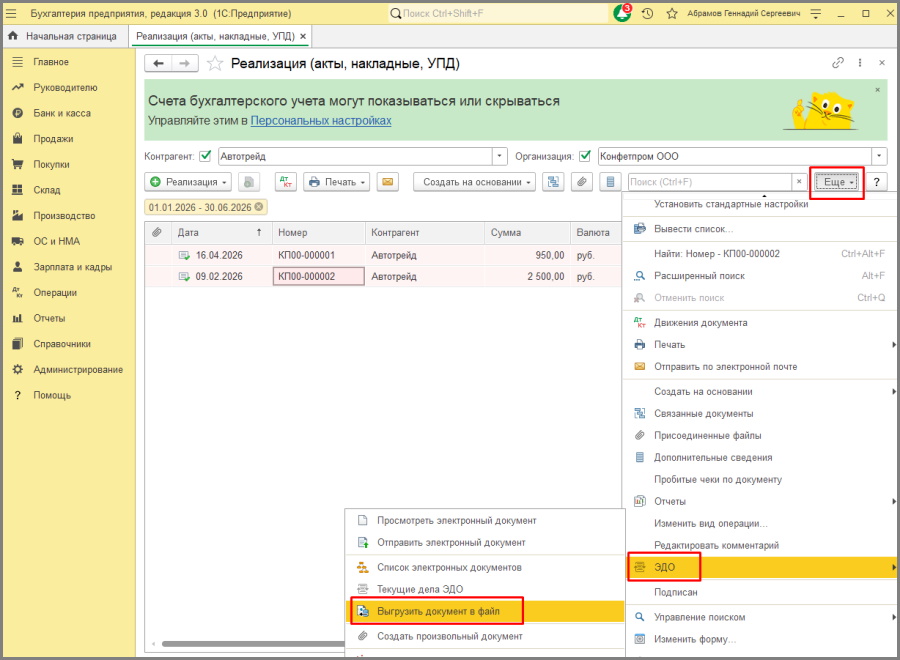Expand the Контрагент Автотрейд dropdown
Image resolution: width=900 pixels, height=660 pixels.
click(500, 156)
